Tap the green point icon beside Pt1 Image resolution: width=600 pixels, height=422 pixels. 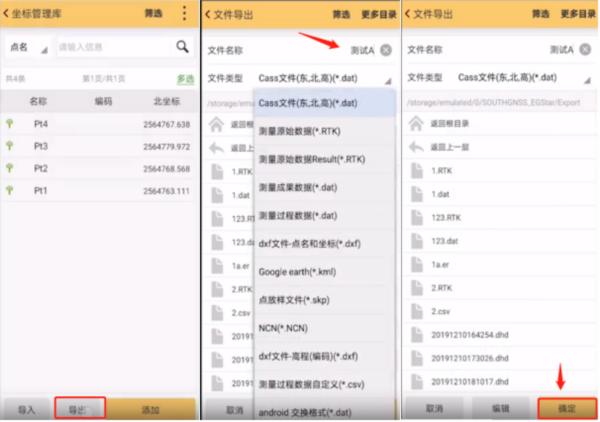click(10, 190)
